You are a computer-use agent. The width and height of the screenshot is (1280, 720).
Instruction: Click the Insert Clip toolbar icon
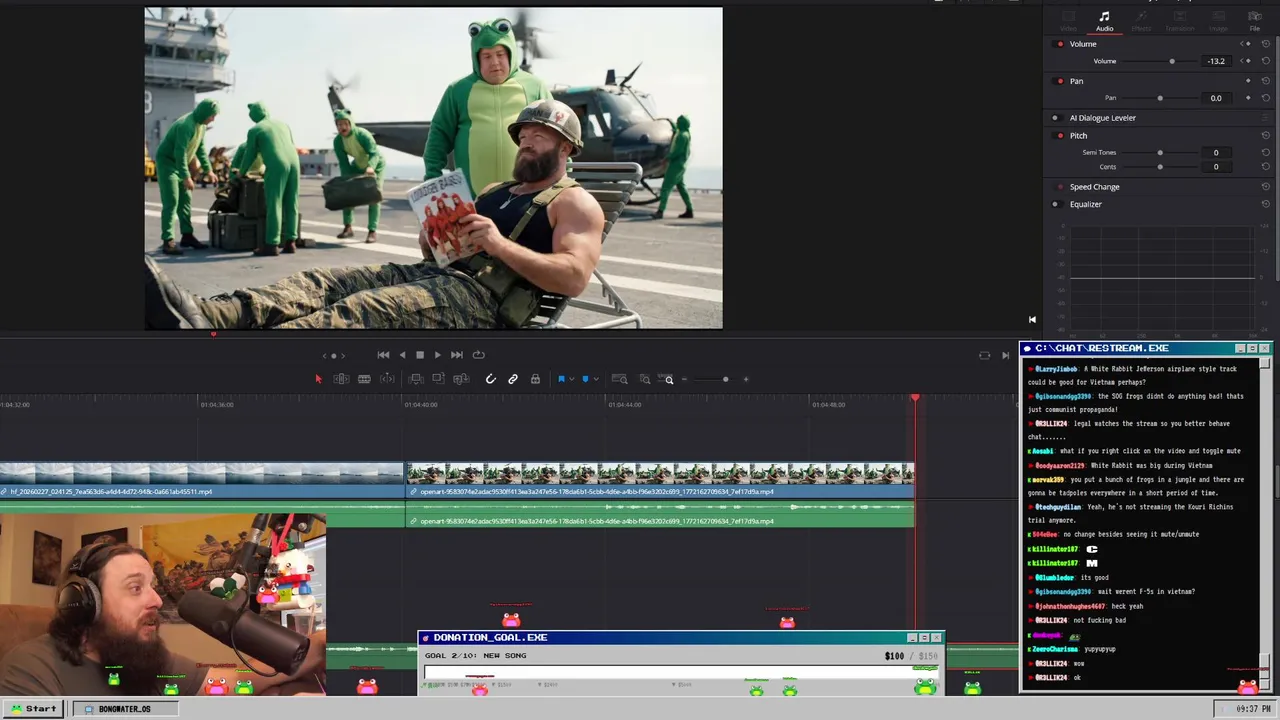(416, 379)
